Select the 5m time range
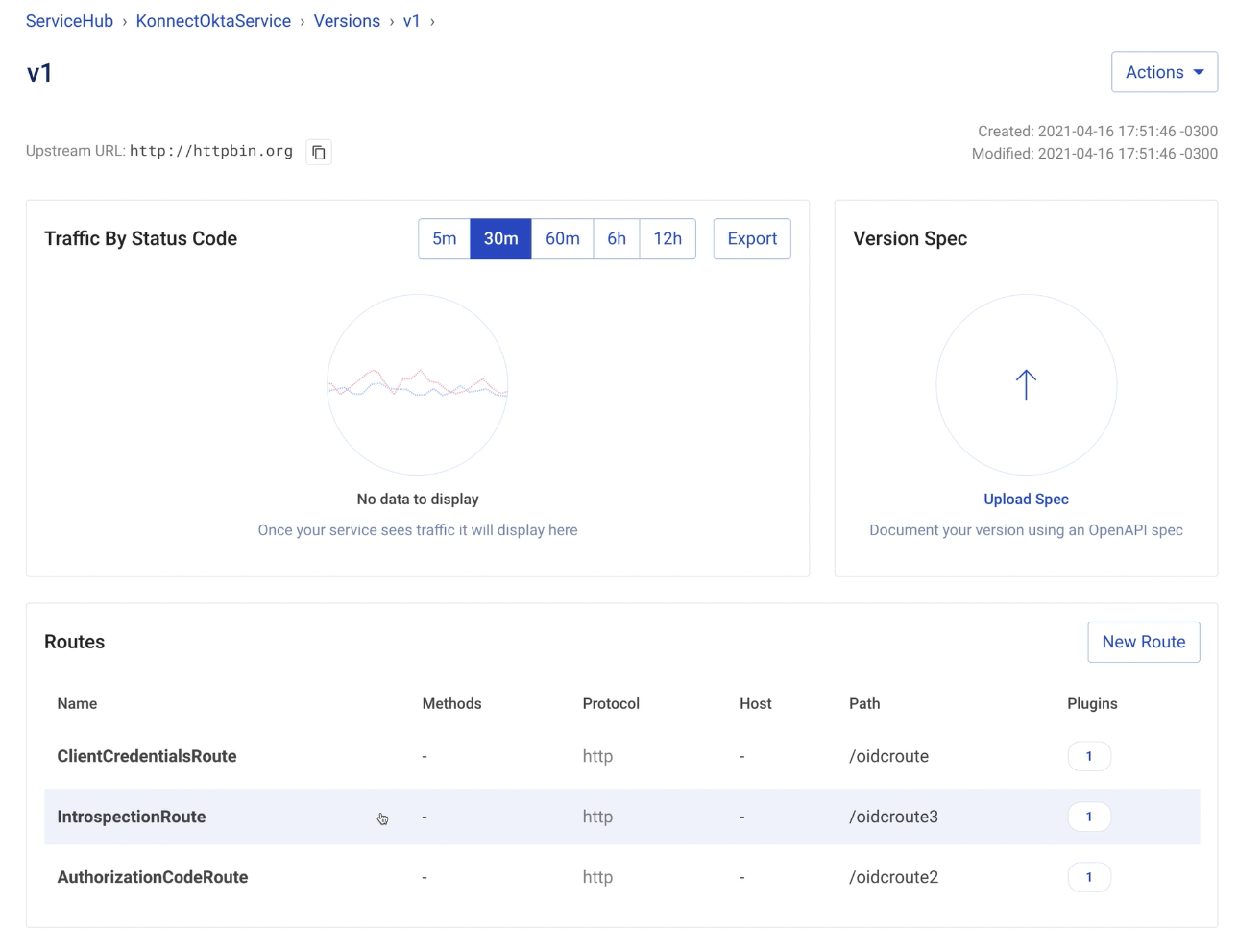The width and height of the screenshot is (1238, 952). pyautogui.click(x=444, y=239)
